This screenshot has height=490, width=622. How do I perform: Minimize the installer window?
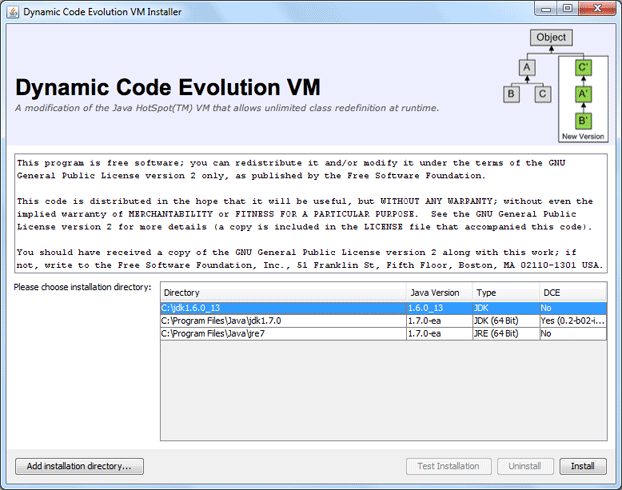pyautogui.click(x=546, y=9)
